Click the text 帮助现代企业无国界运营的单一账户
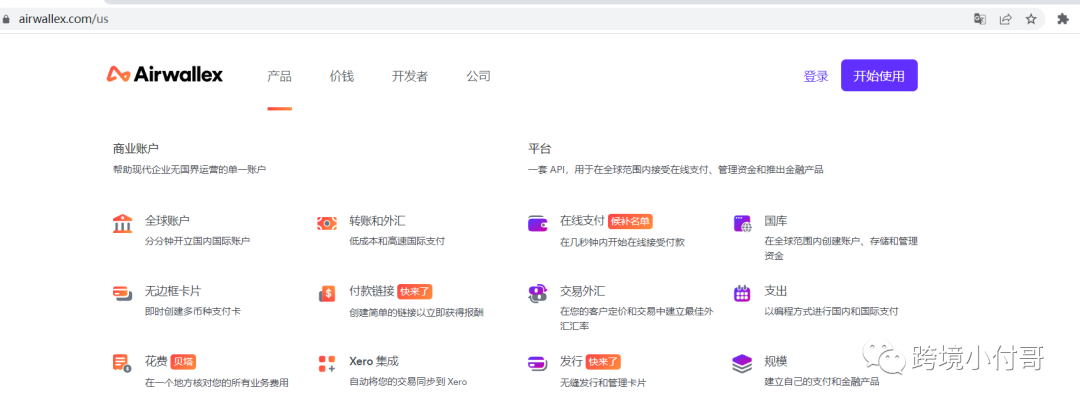The height and width of the screenshot is (406, 1080). tap(189, 169)
